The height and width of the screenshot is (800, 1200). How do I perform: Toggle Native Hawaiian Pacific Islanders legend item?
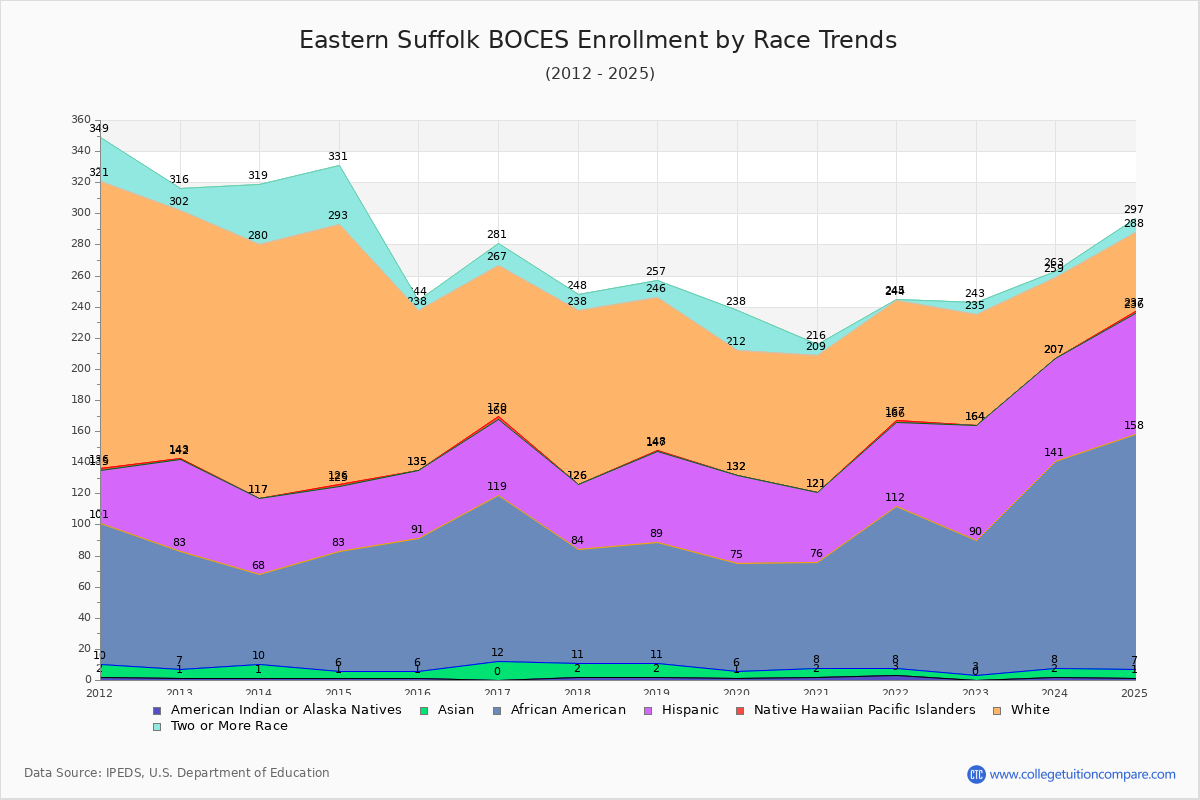pyautogui.click(x=854, y=710)
